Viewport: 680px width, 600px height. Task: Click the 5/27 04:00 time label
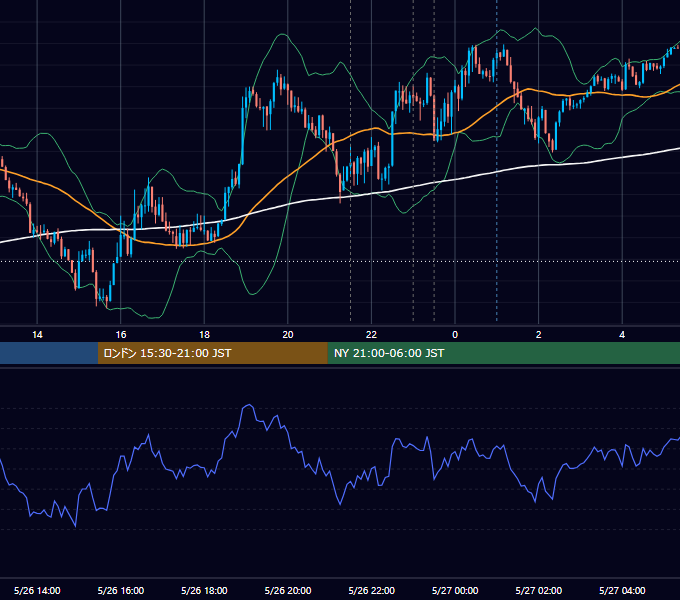click(x=622, y=590)
